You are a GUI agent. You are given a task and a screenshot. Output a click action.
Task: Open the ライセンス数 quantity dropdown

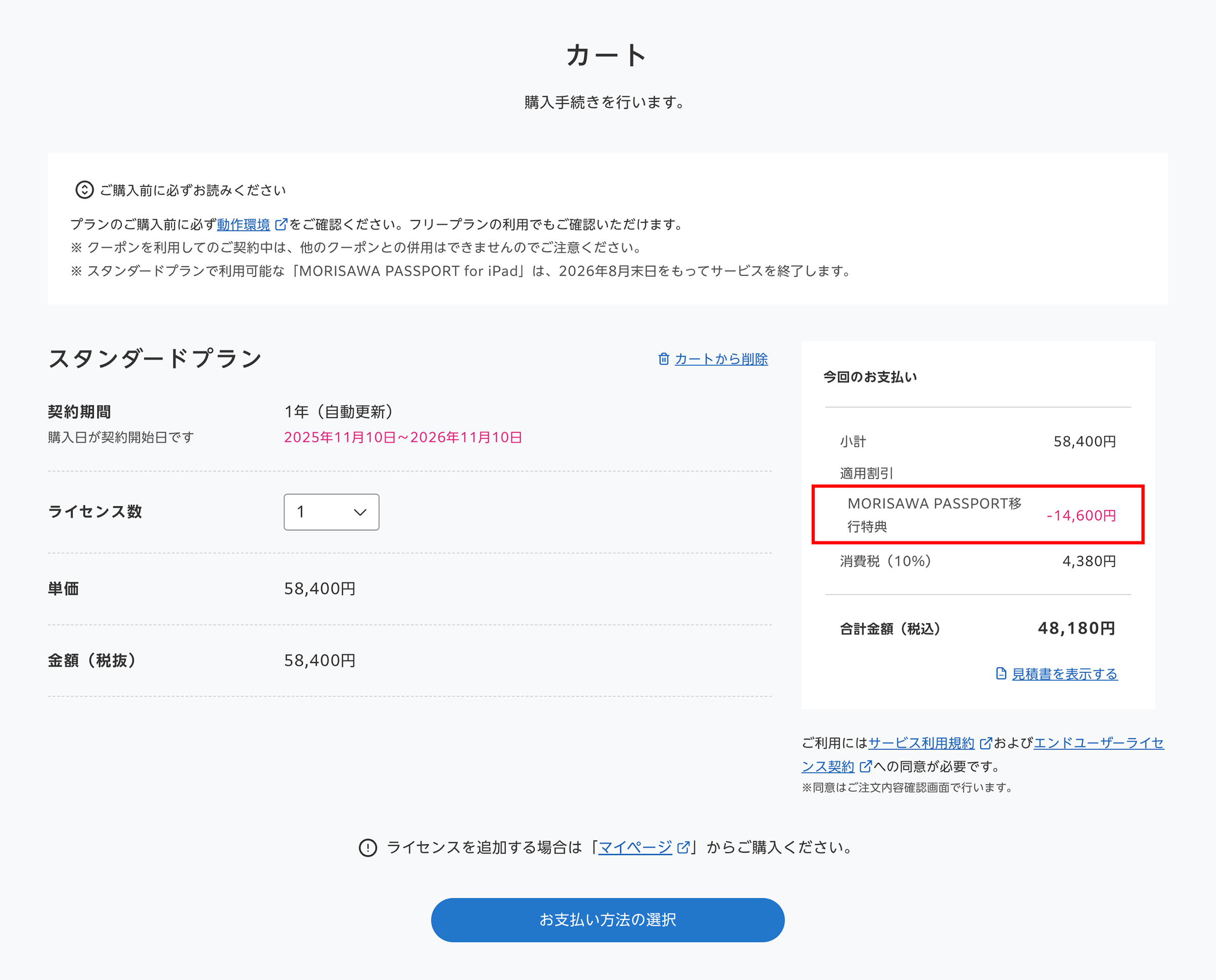click(331, 512)
